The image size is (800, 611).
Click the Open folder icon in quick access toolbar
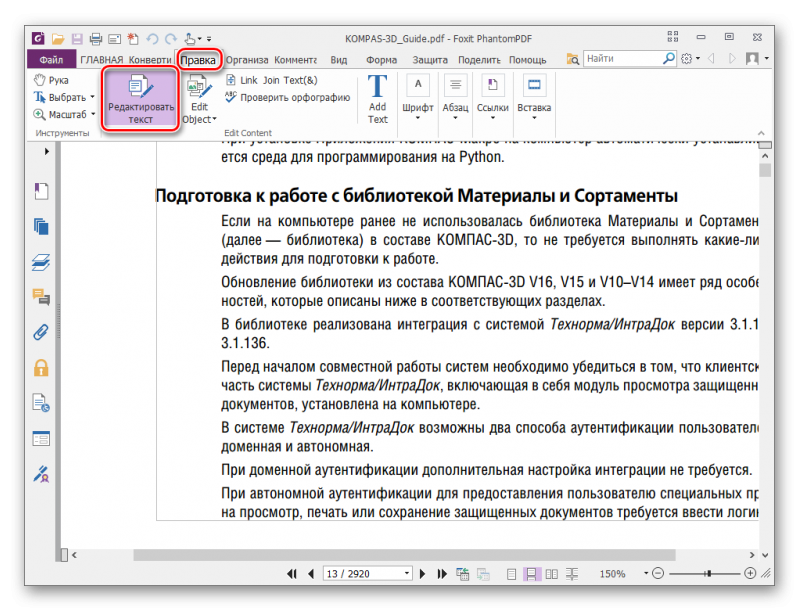click(x=58, y=39)
